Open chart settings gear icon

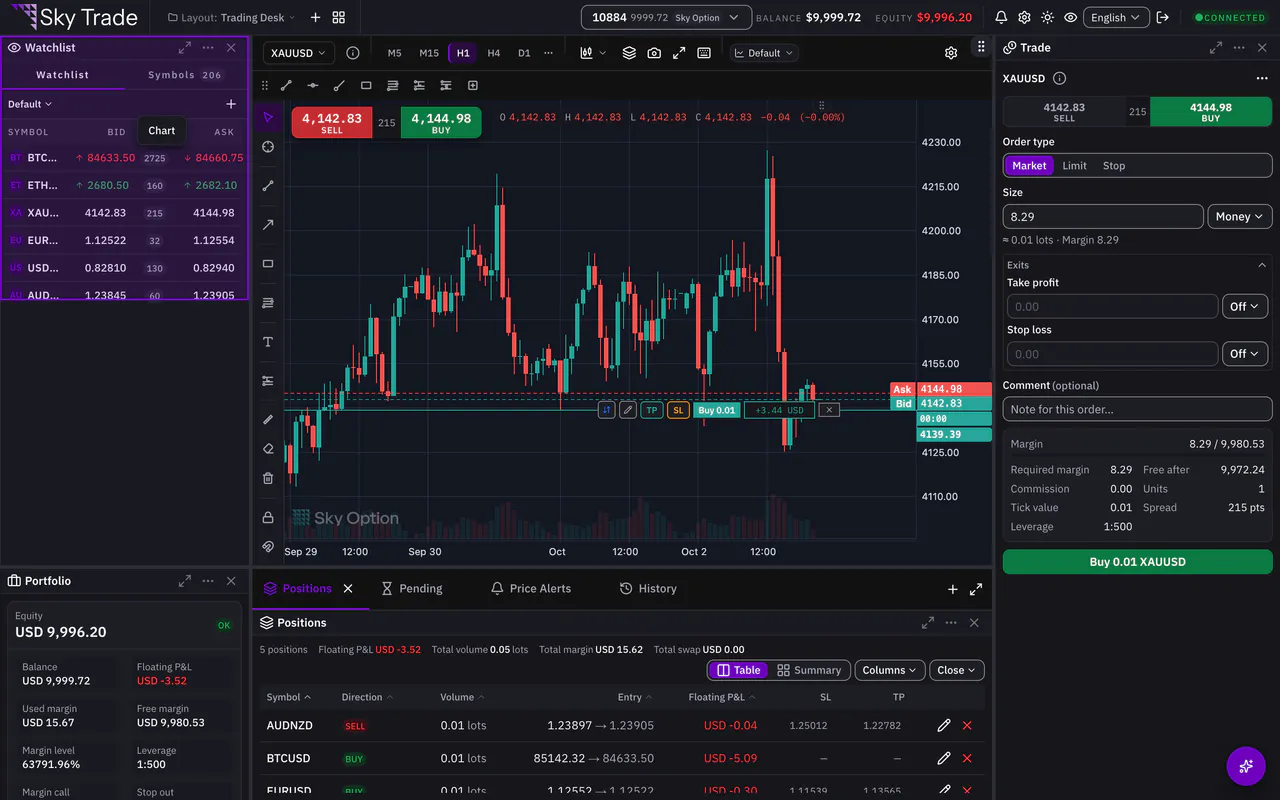pos(951,53)
